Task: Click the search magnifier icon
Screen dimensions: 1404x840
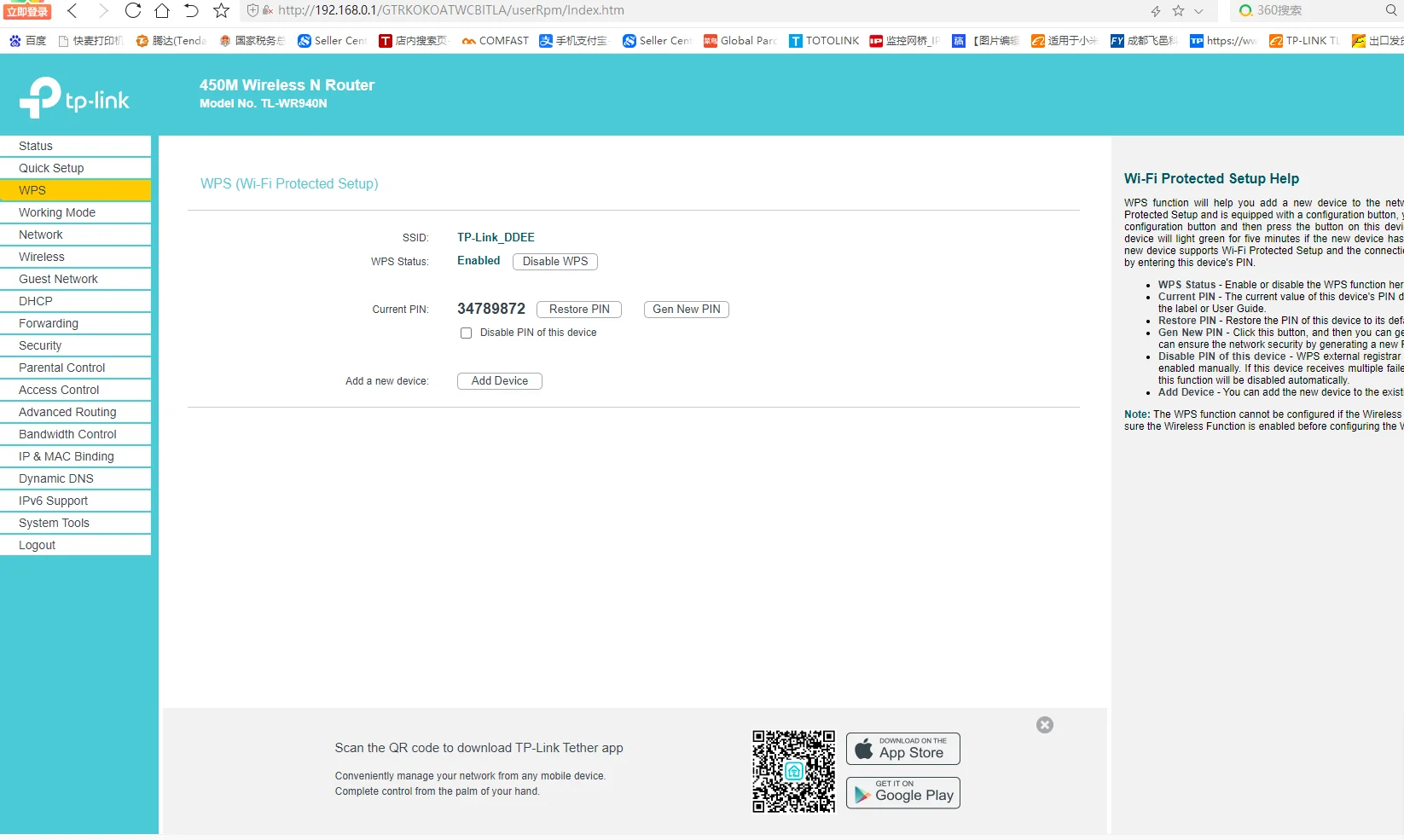Action: [1391, 10]
